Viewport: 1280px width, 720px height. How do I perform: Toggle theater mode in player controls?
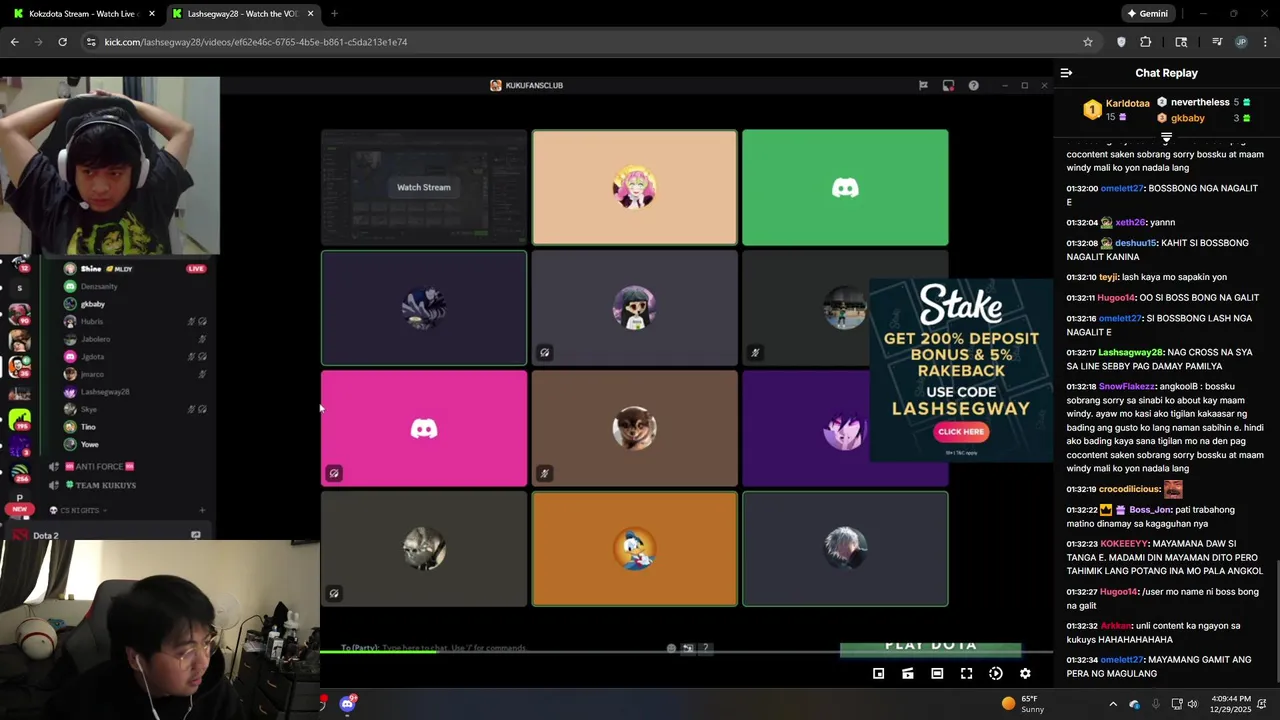(x=937, y=674)
